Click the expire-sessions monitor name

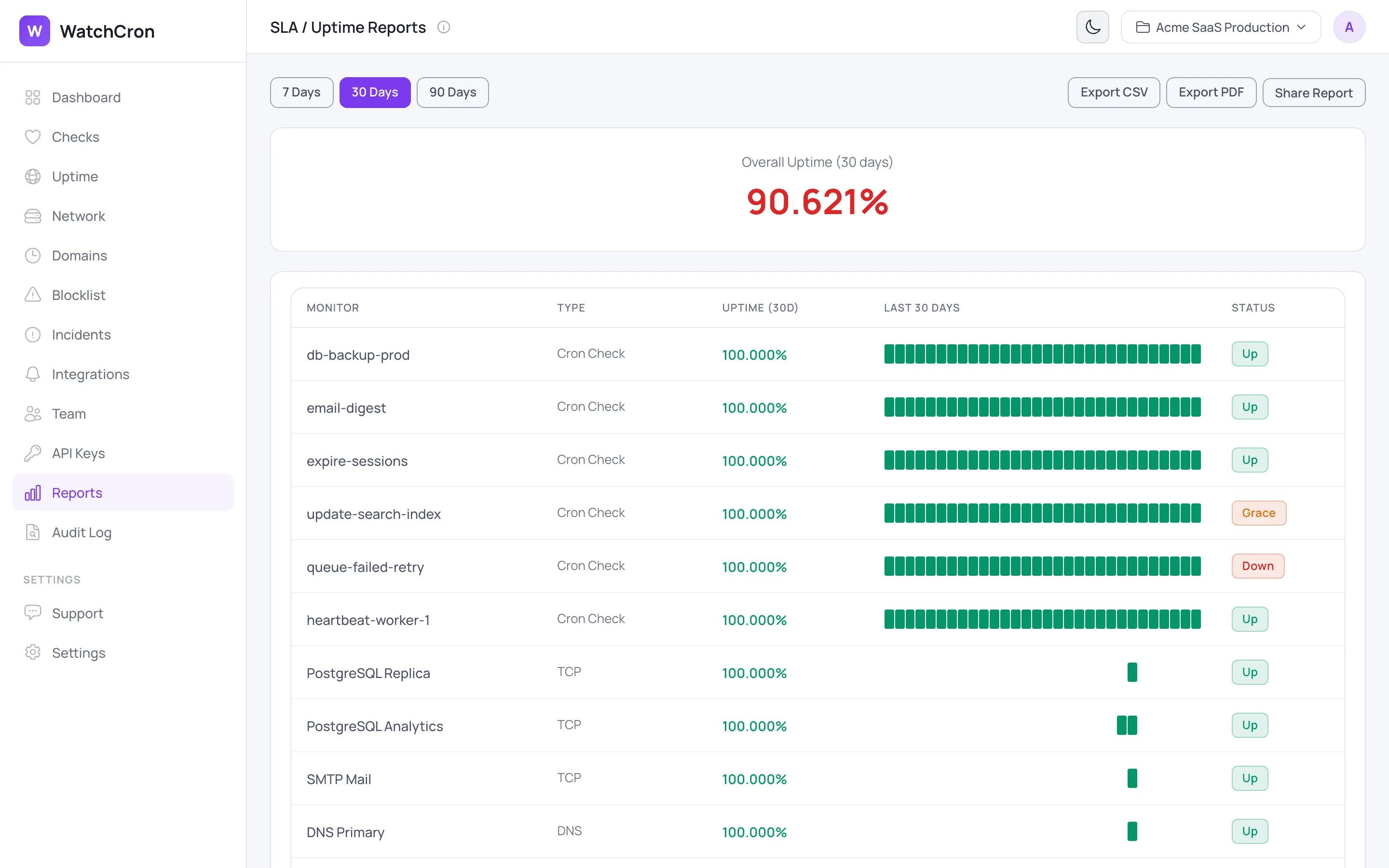(x=357, y=461)
